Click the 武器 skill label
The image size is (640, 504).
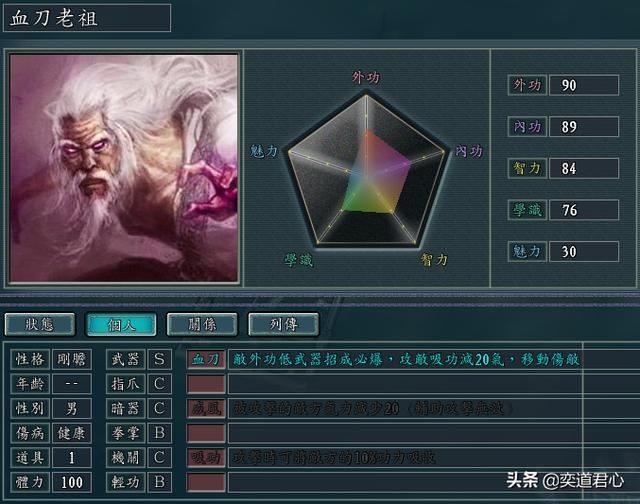126,359
